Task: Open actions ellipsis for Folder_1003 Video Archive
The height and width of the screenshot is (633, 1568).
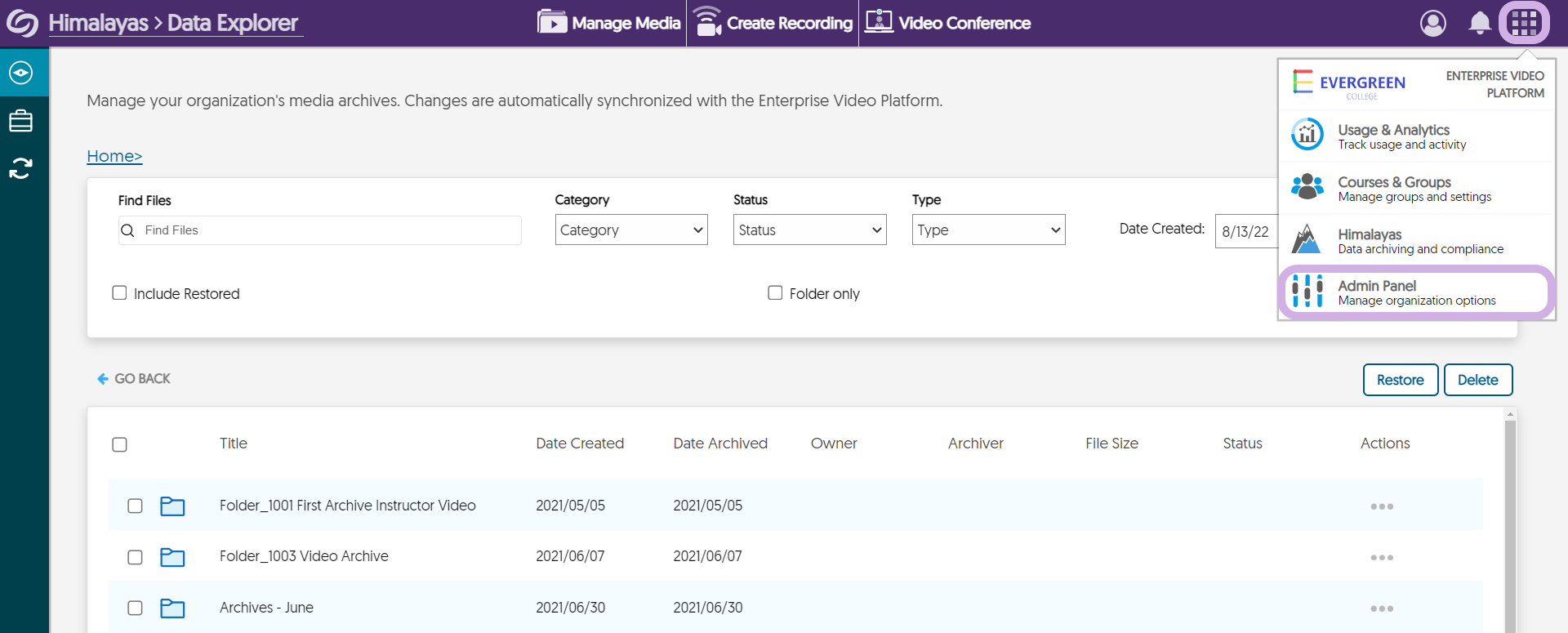Action: click(1381, 557)
